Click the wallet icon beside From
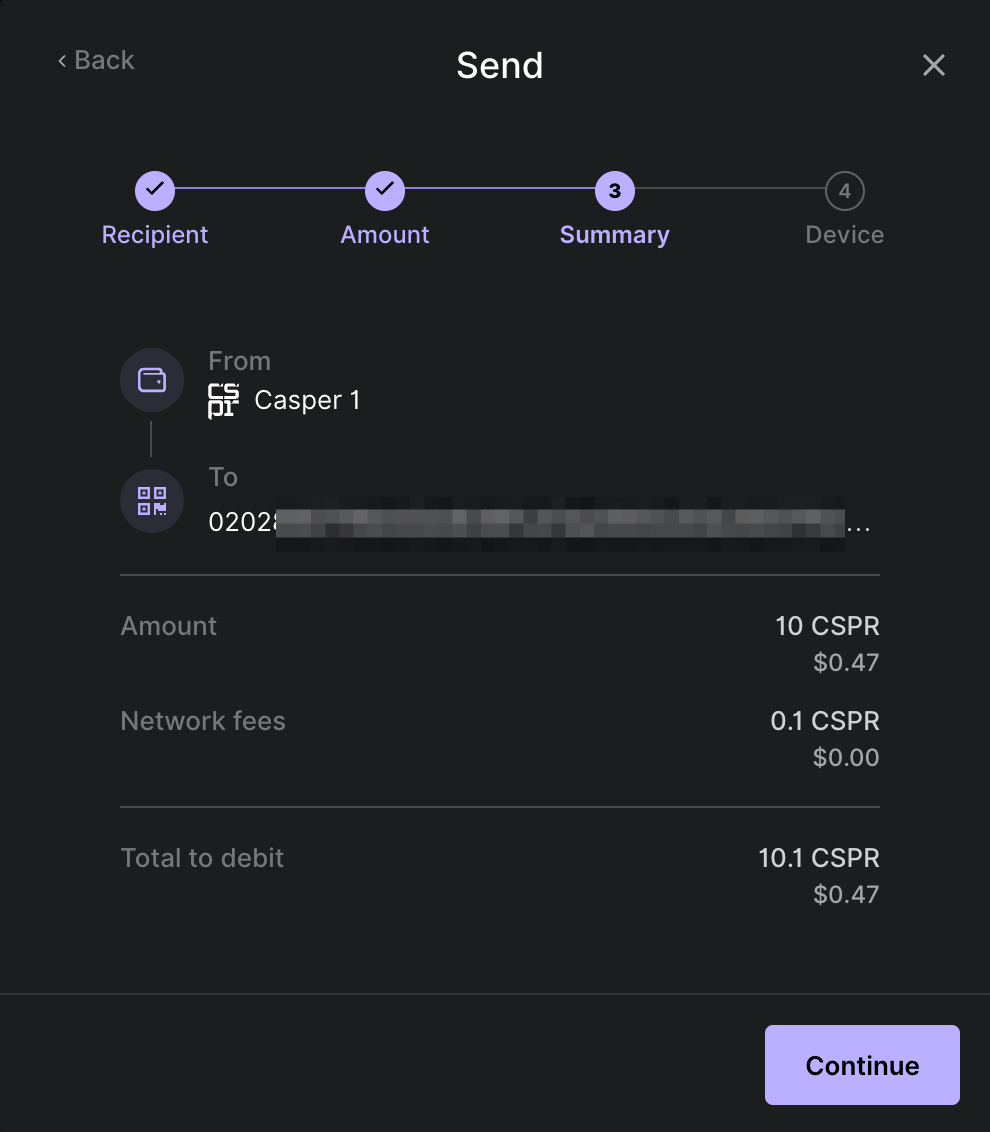This screenshot has width=990, height=1132. [152, 380]
